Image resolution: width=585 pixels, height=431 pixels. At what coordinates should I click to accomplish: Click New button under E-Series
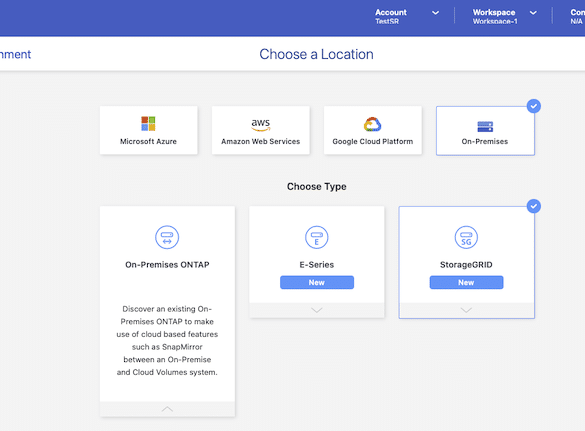[317, 282]
